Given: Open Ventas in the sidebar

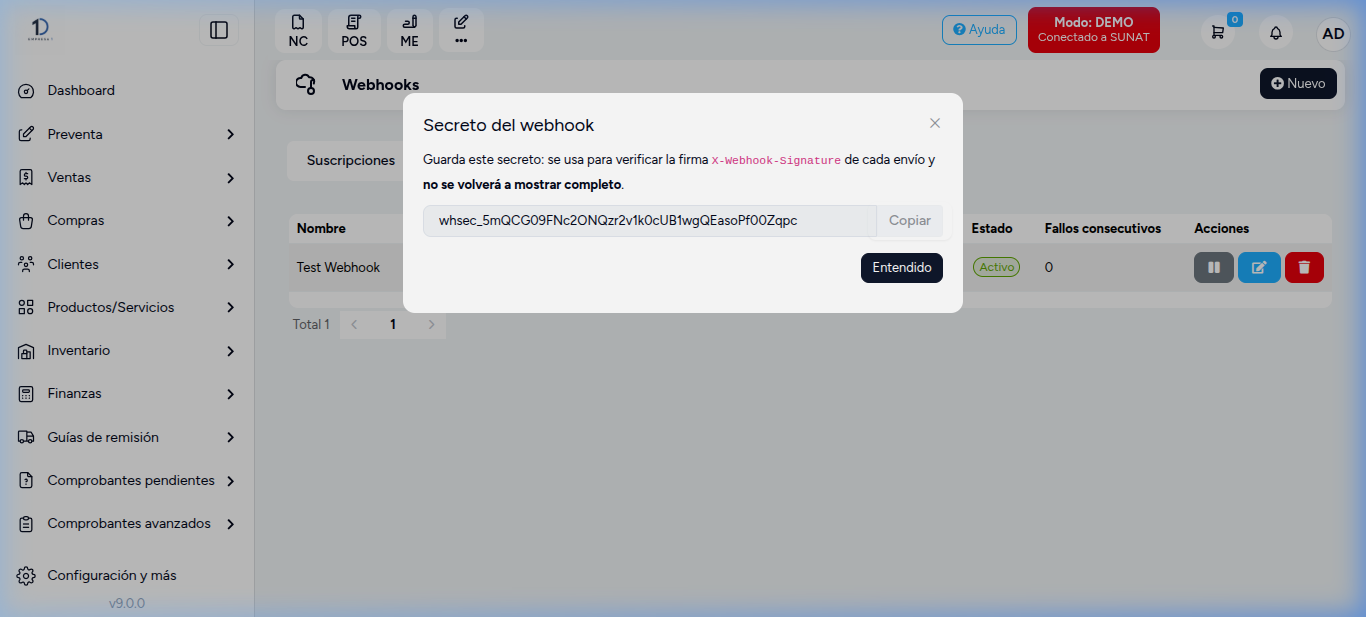Looking at the screenshot, I should pos(69,177).
